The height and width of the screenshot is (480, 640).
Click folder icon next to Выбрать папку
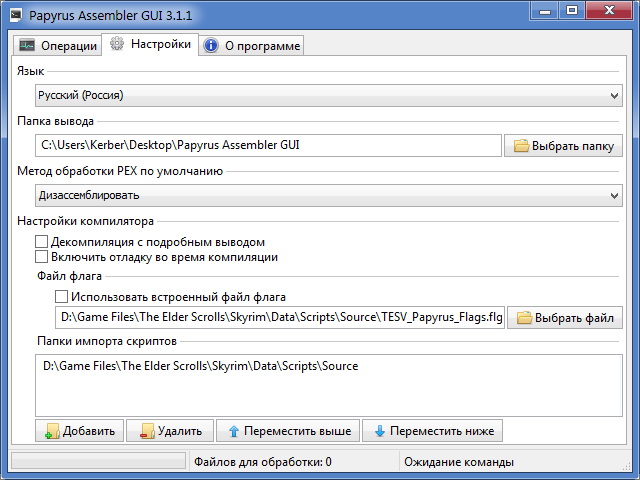tap(521, 146)
